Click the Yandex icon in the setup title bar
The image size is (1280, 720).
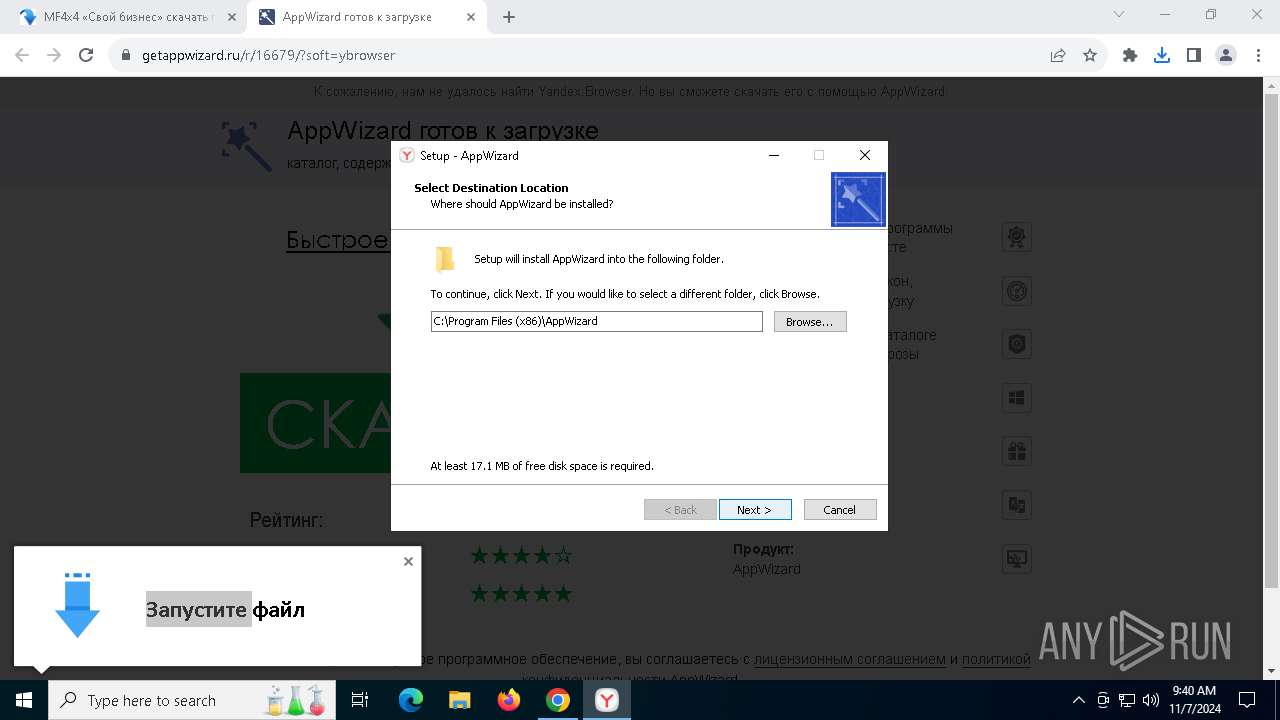point(407,155)
